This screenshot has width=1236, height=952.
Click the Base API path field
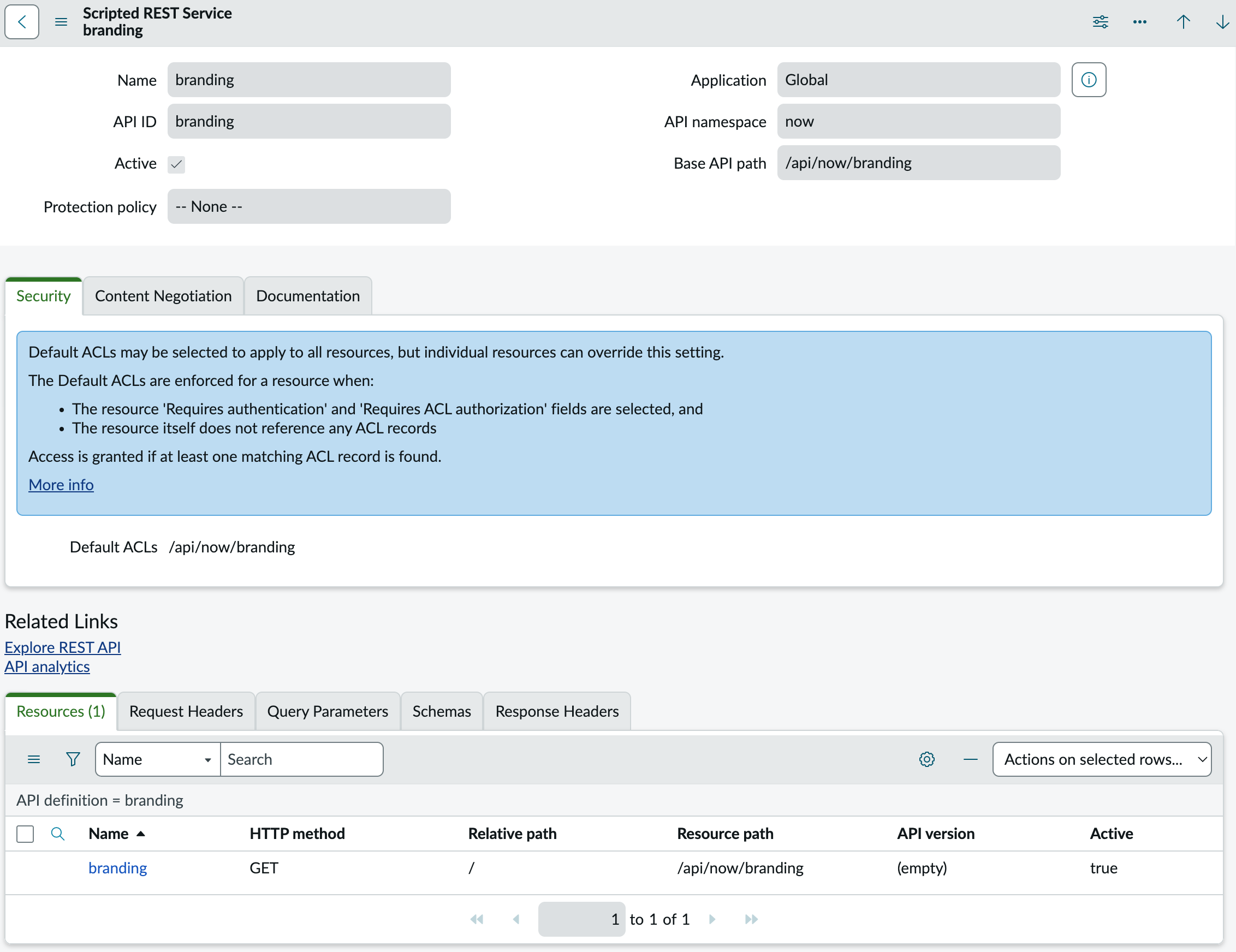point(918,163)
